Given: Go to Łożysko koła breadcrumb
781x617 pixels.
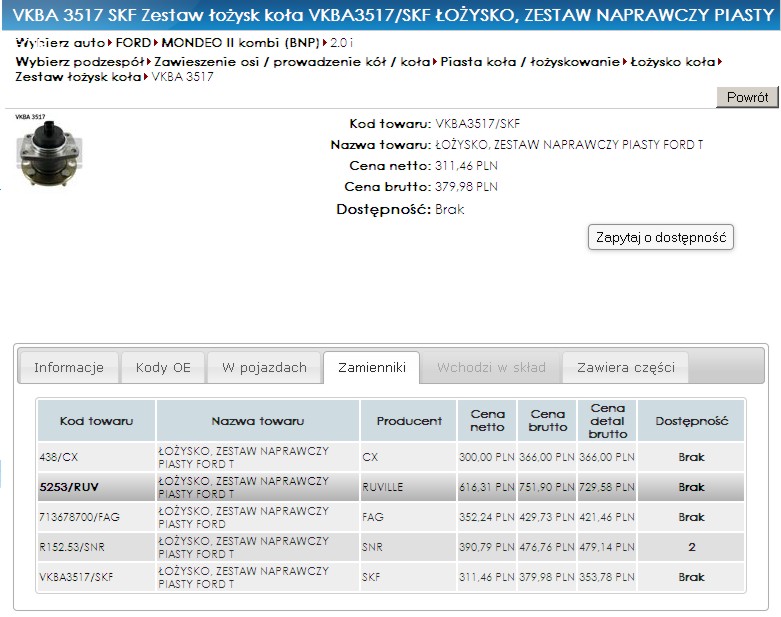Looking at the screenshot, I should (673, 62).
